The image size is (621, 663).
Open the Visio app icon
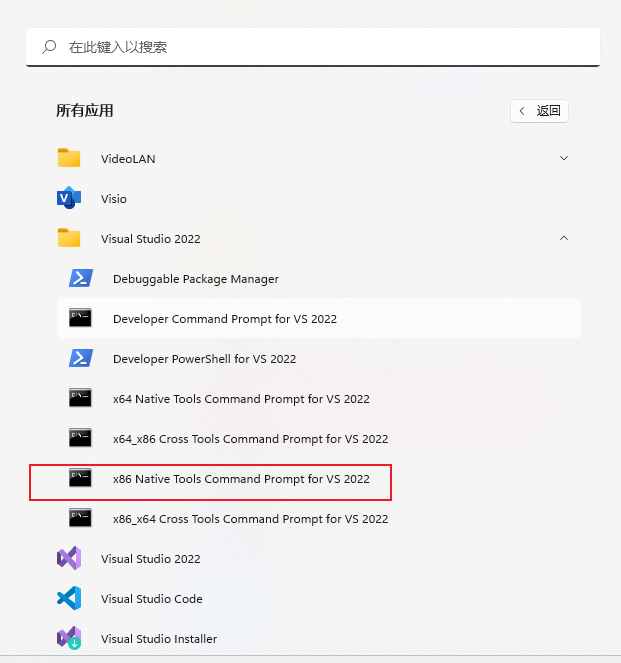pos(69,198)
